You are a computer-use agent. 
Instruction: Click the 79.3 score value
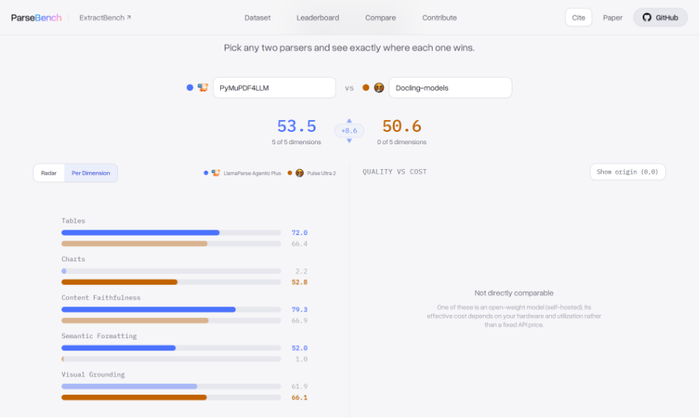(300, 309)
